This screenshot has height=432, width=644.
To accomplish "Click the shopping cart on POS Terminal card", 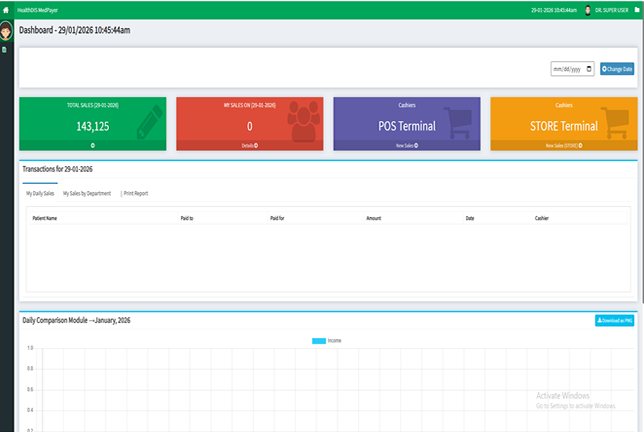I will (x=458, y=120).
